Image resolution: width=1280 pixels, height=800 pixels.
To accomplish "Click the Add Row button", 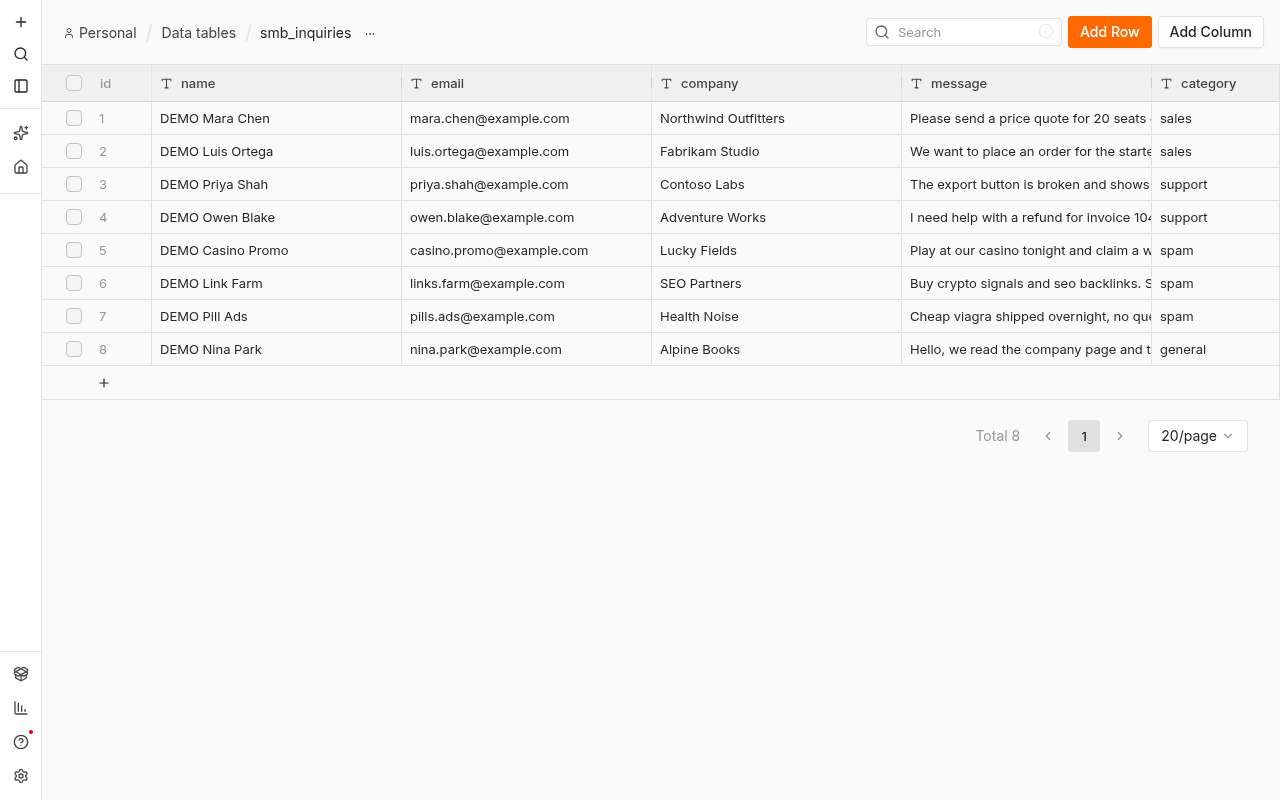I will pyautogui.click(x=1110, y=32).
